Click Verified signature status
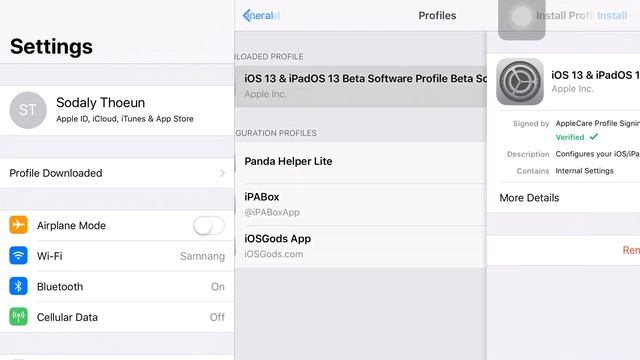This screenshot has height=360, width=640. pyautogui.click(x=576, y=137)
